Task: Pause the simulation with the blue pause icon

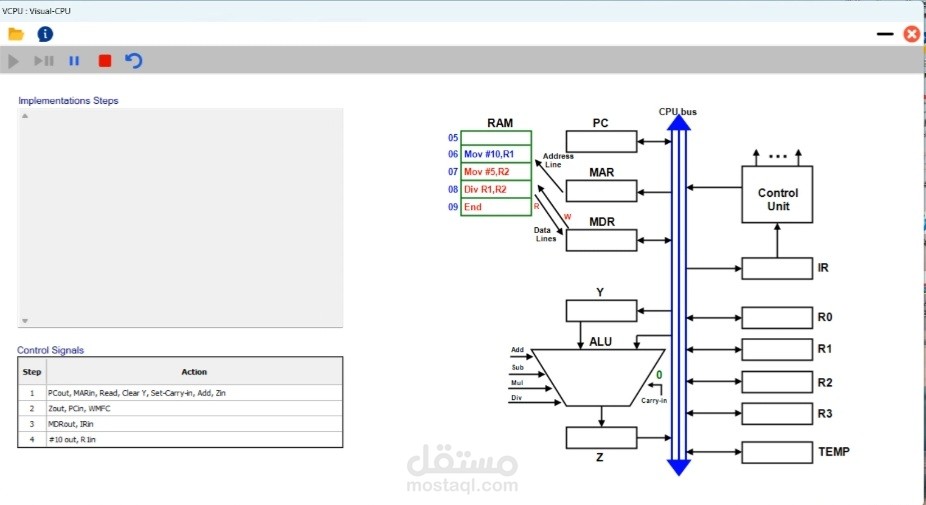Action: click(x=74, y=61)
